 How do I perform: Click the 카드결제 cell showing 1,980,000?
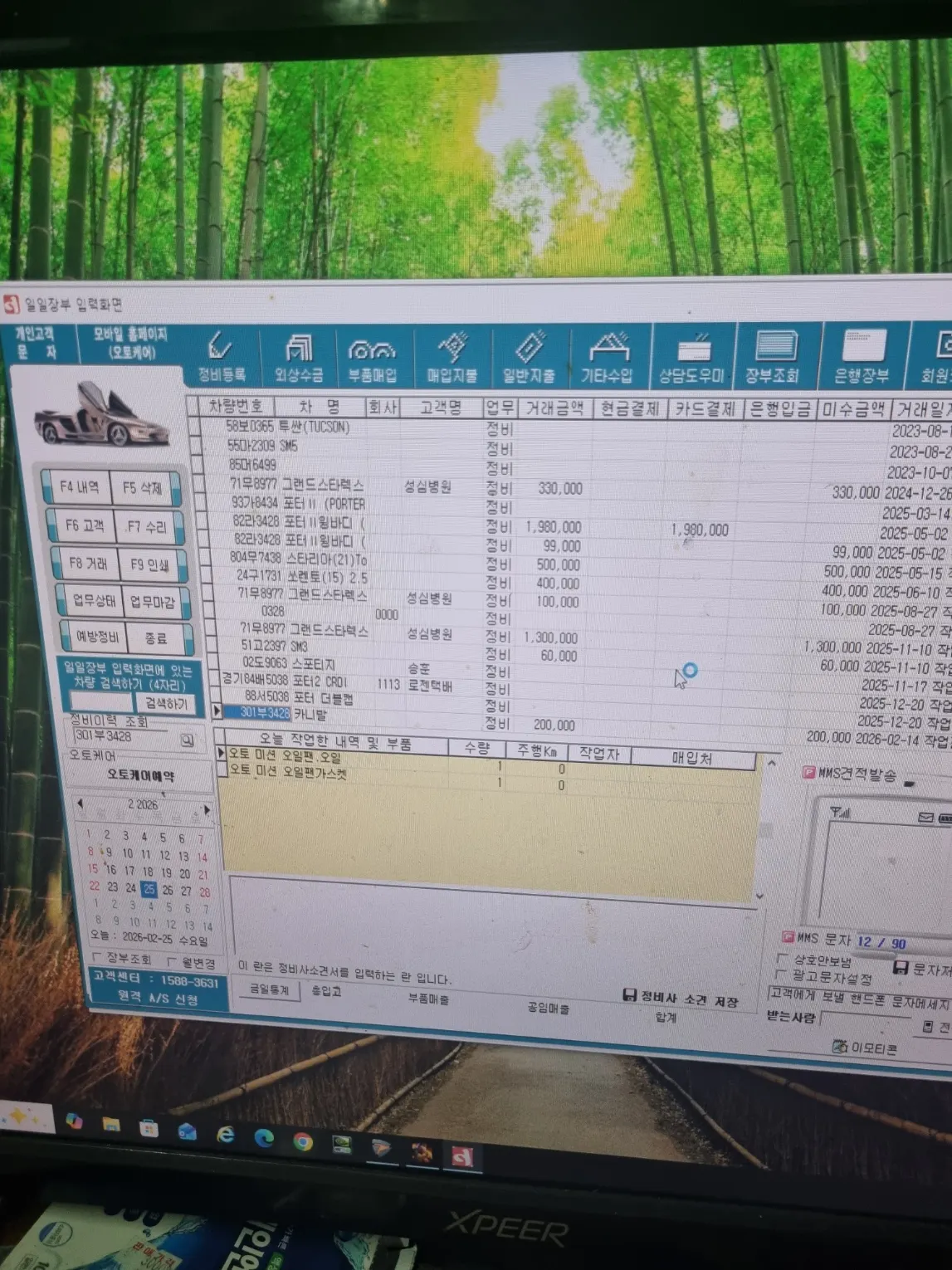click(701, 530)
